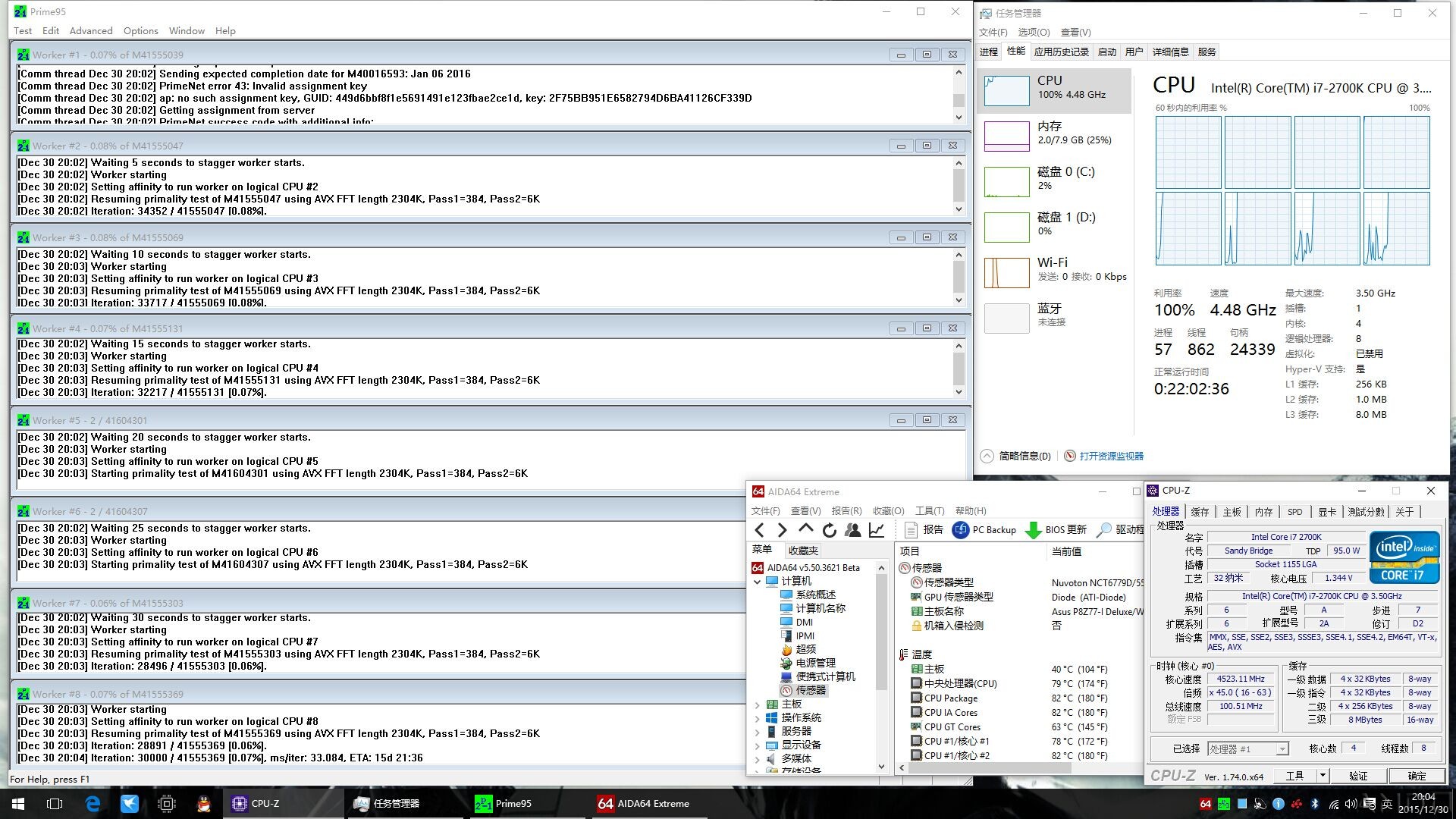The width and height of the screenshot is (1456, 819).
Task: Click Worker #1 log scrollbar in Prime95
Action: click(x=959, y=95)
